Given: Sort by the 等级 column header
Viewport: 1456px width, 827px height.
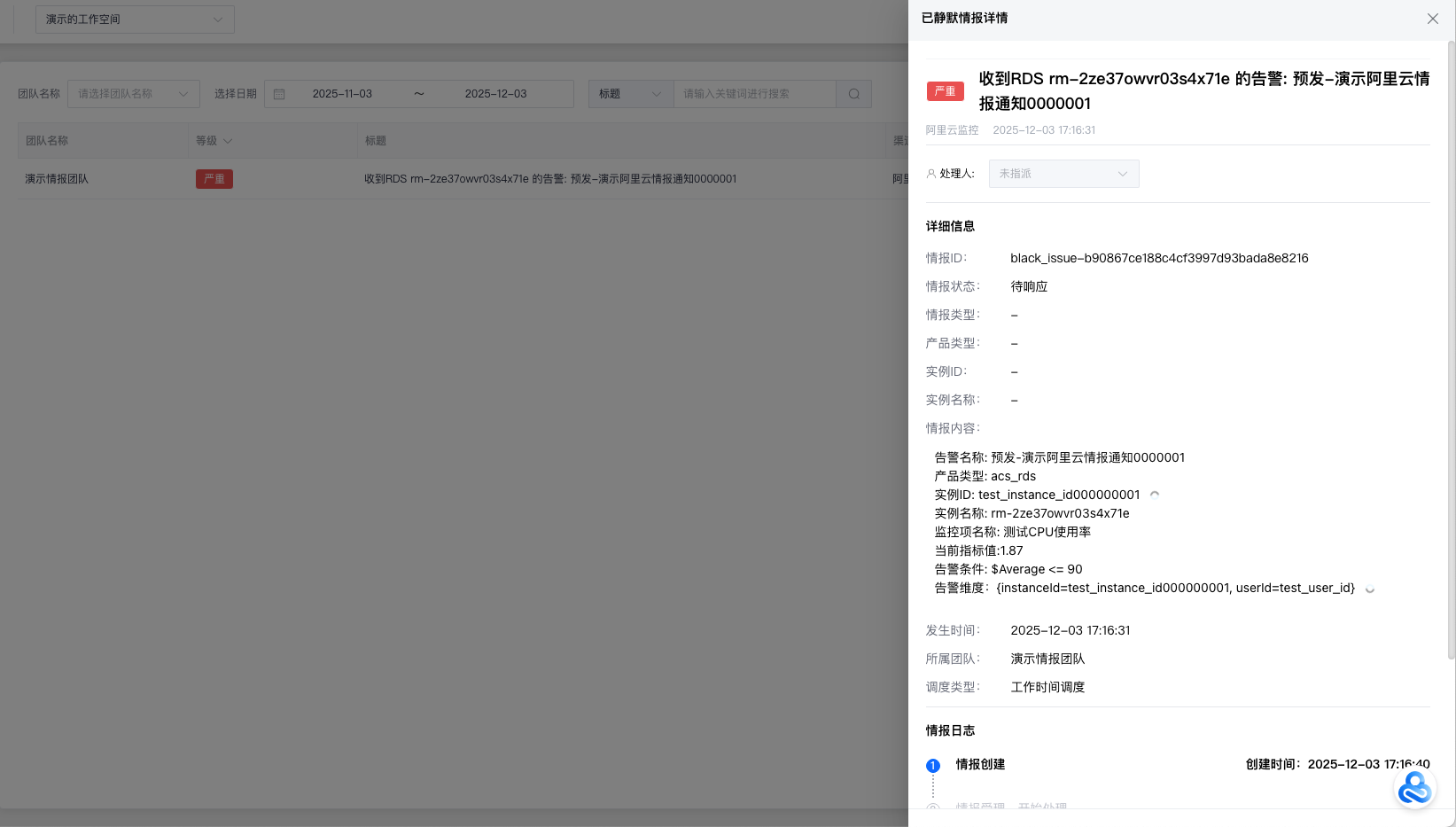Looking at the screenshot, I should click(x=214, y=141).
